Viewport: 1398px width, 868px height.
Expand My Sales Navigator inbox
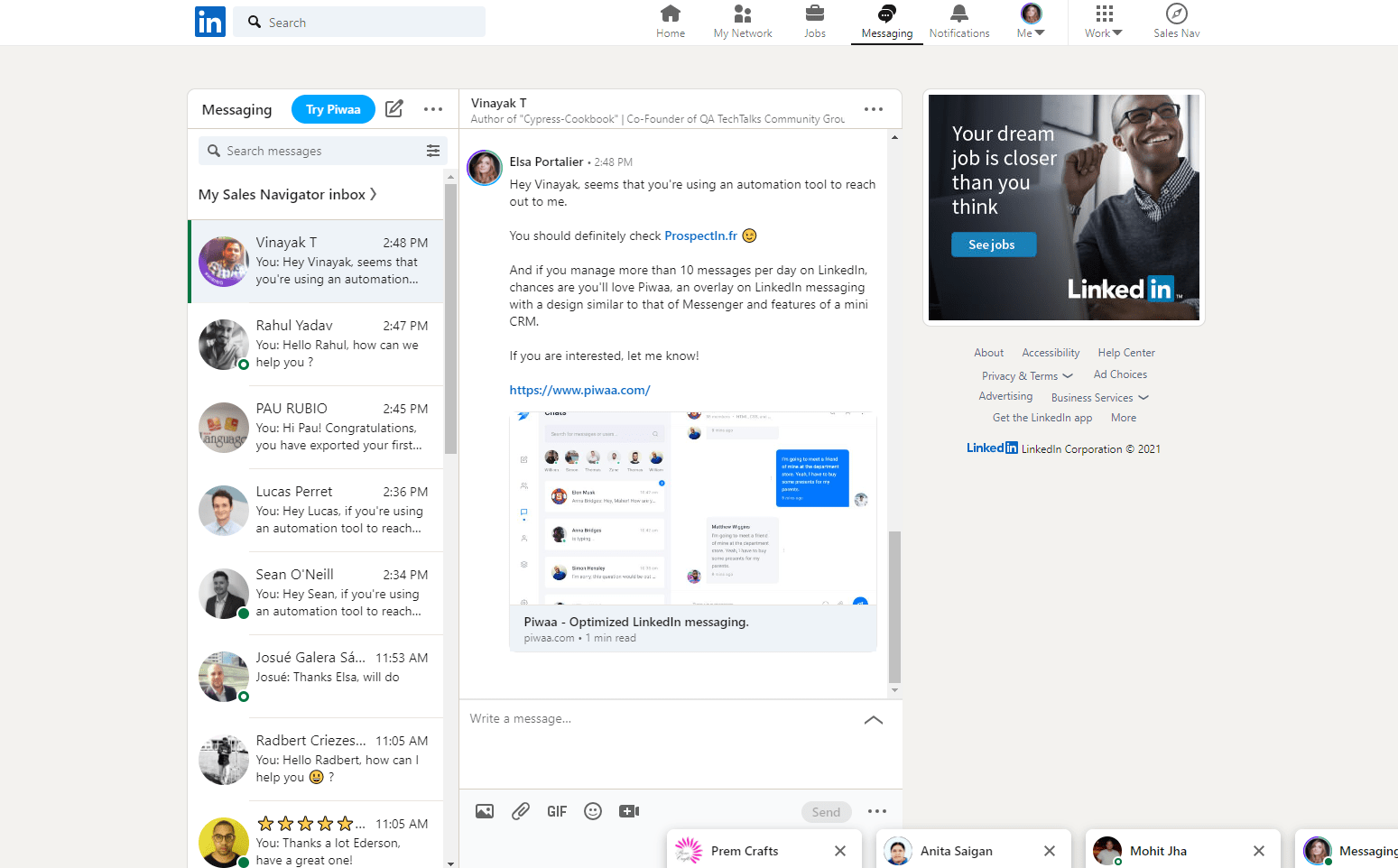288,194
